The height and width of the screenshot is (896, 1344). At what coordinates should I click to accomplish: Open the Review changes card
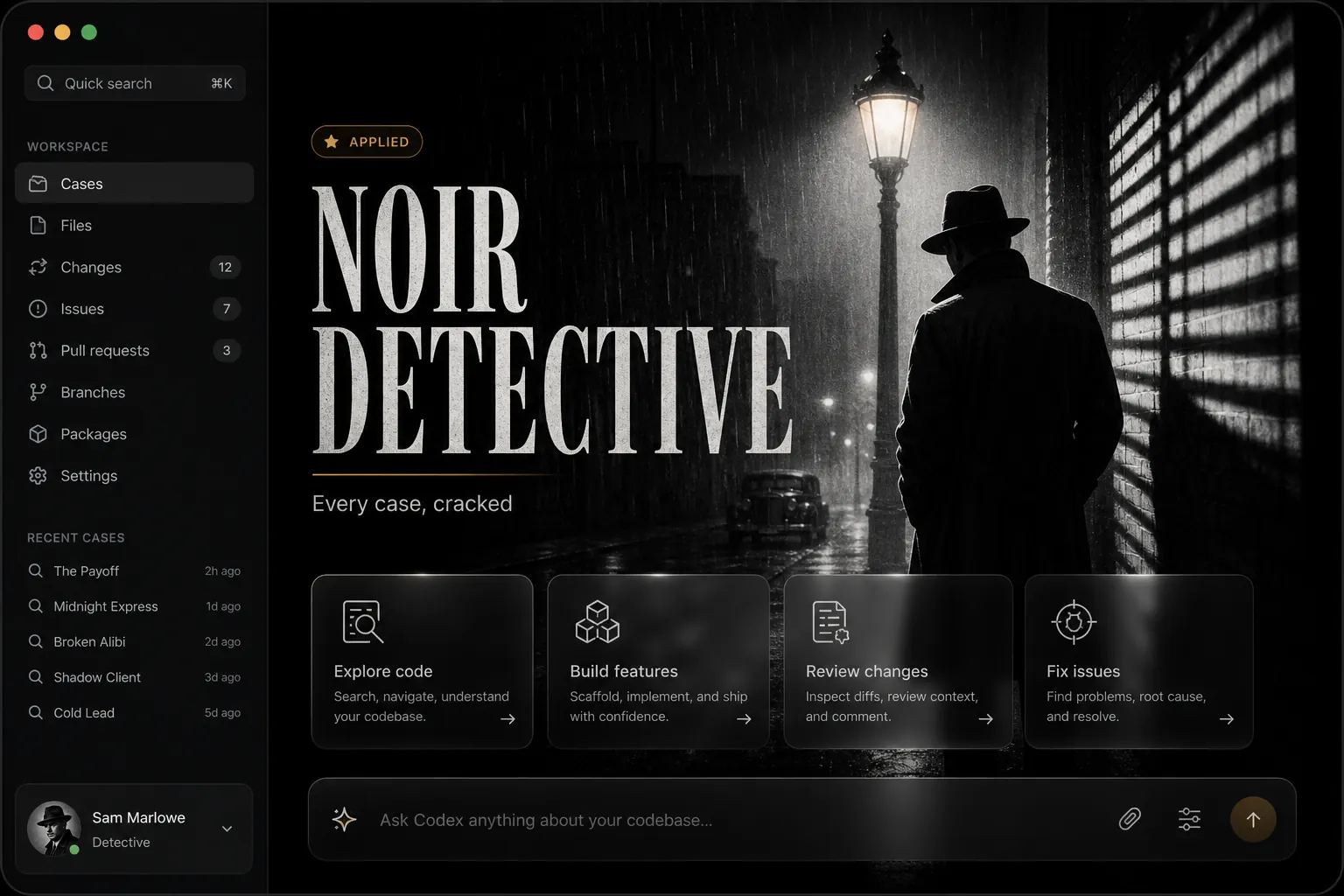898,661
